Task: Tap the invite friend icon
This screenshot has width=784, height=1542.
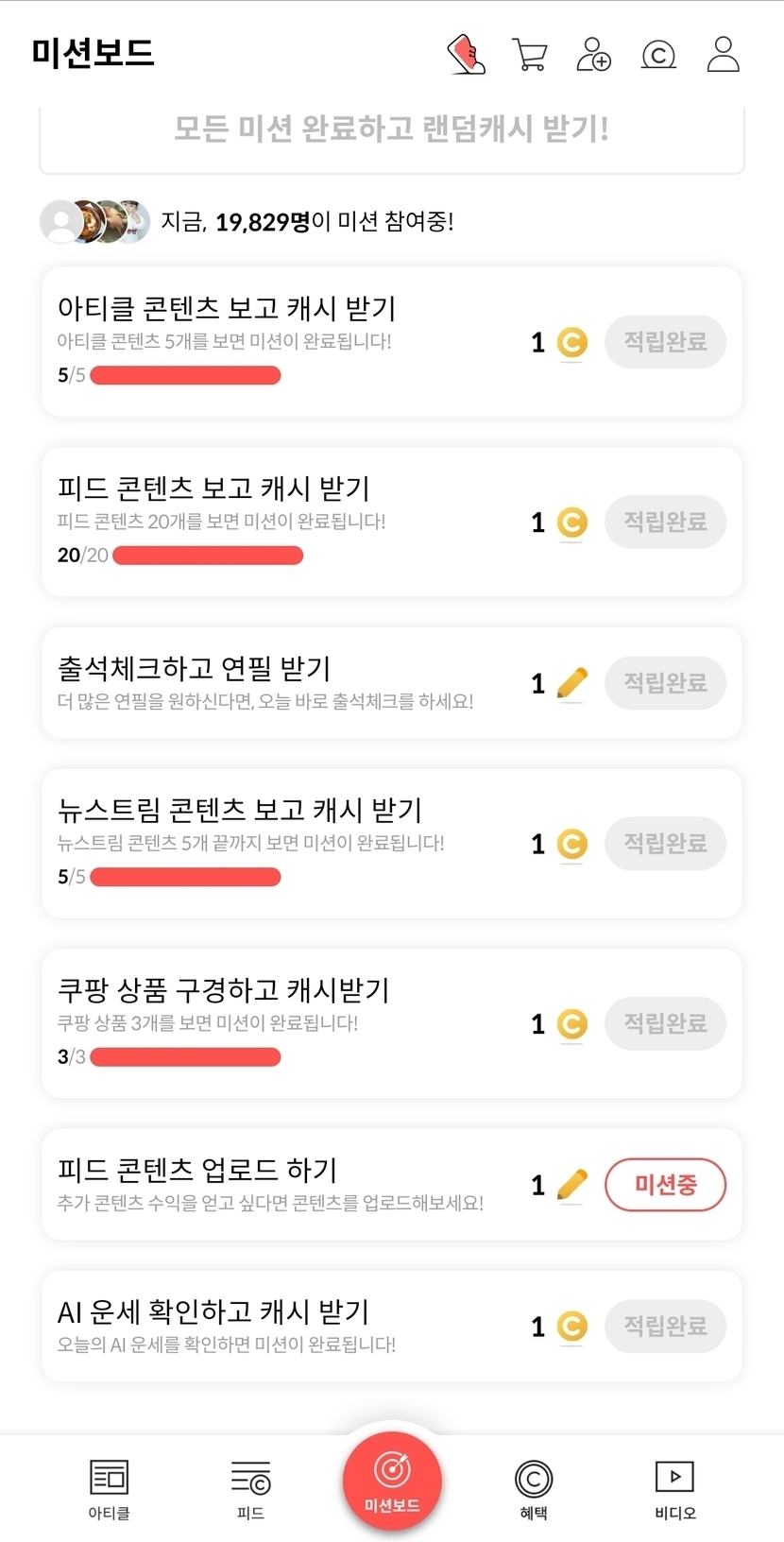Action: pyautogui.click(x=593, y=54)
